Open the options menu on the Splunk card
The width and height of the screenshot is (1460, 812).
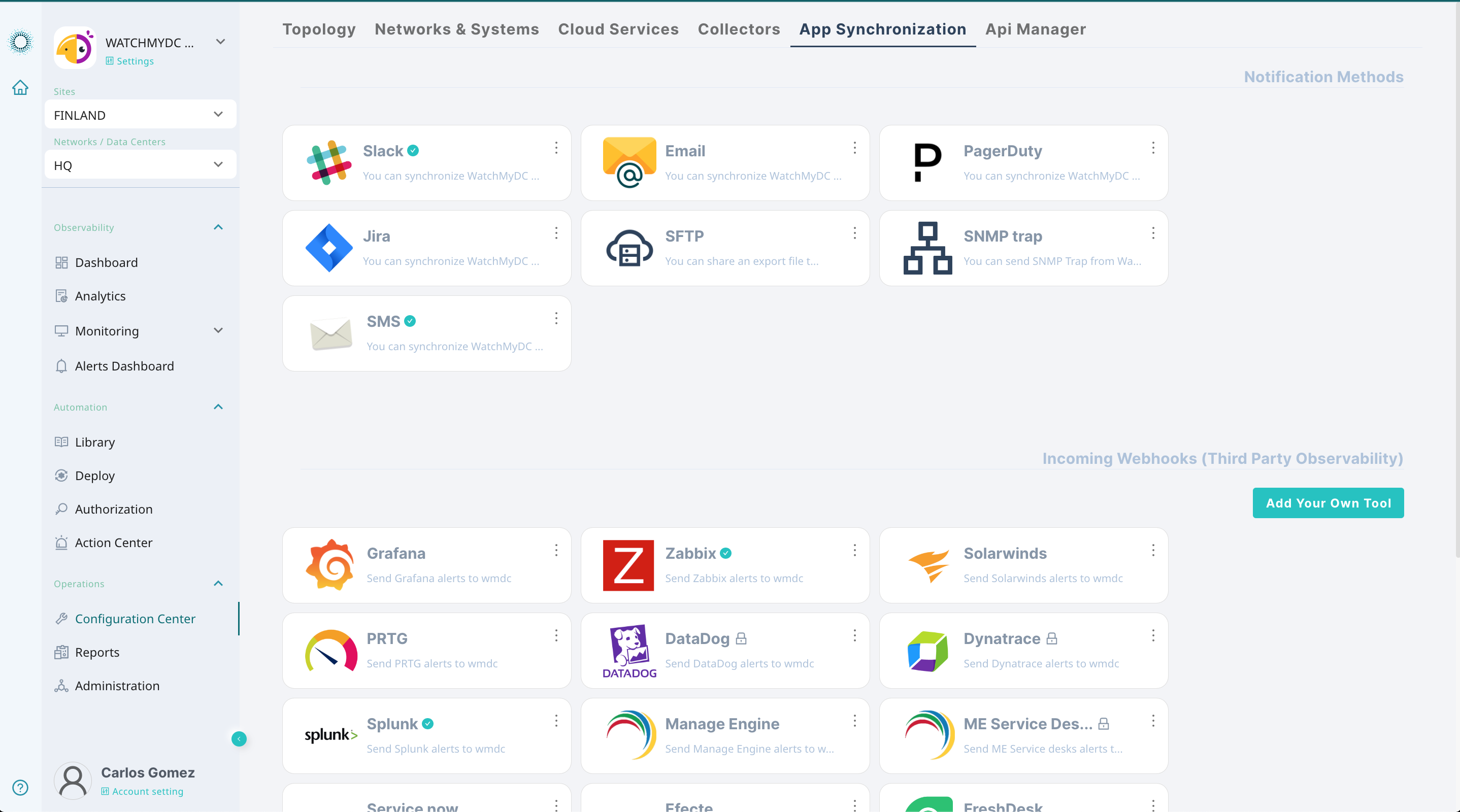point(556,721)
